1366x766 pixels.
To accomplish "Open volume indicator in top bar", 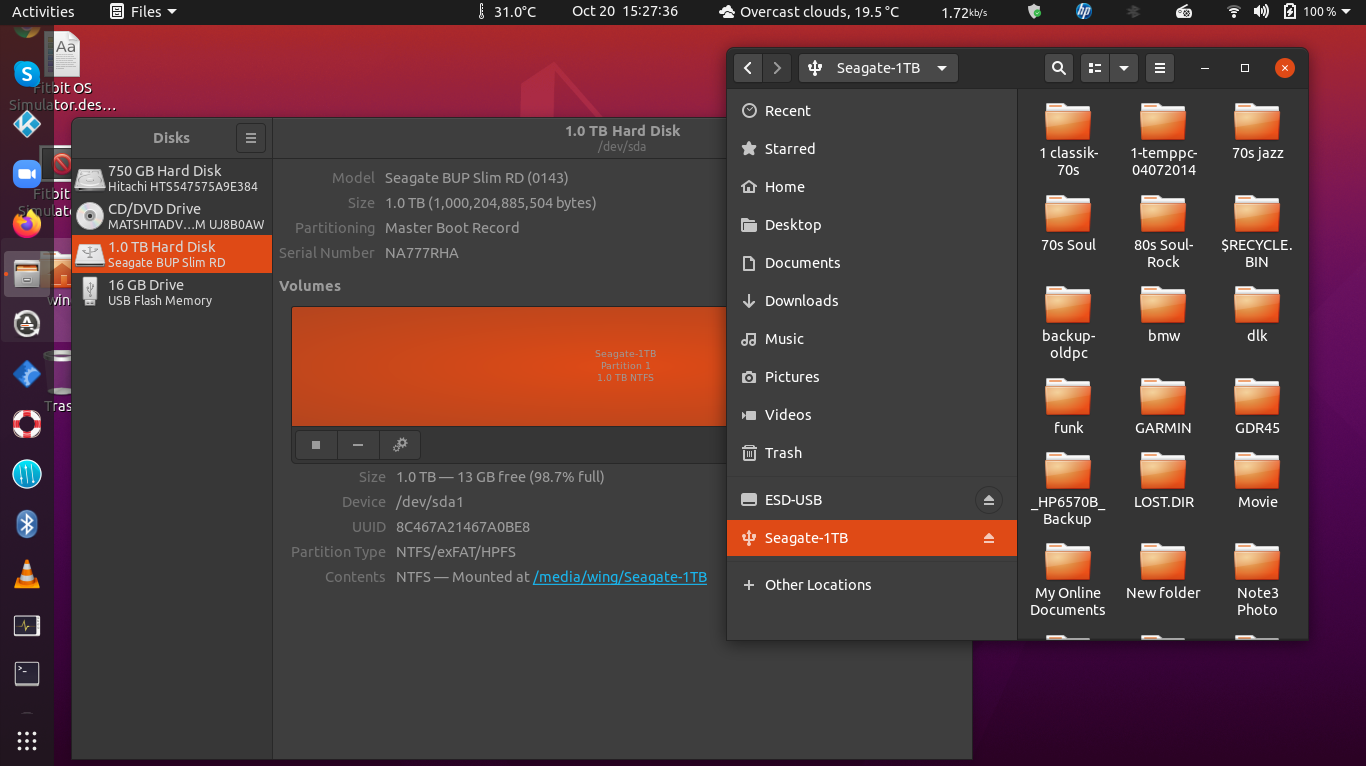I will click(1261, 12).
